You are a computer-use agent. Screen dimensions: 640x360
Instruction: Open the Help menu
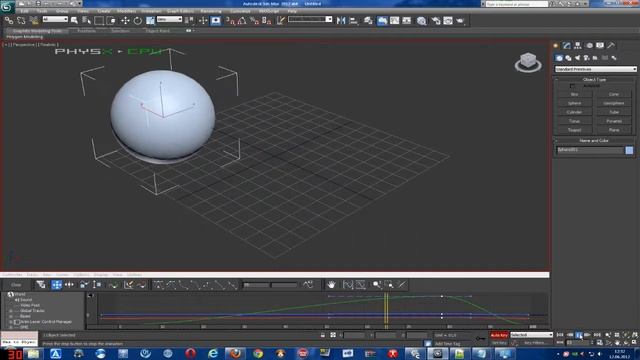(292, 11)
